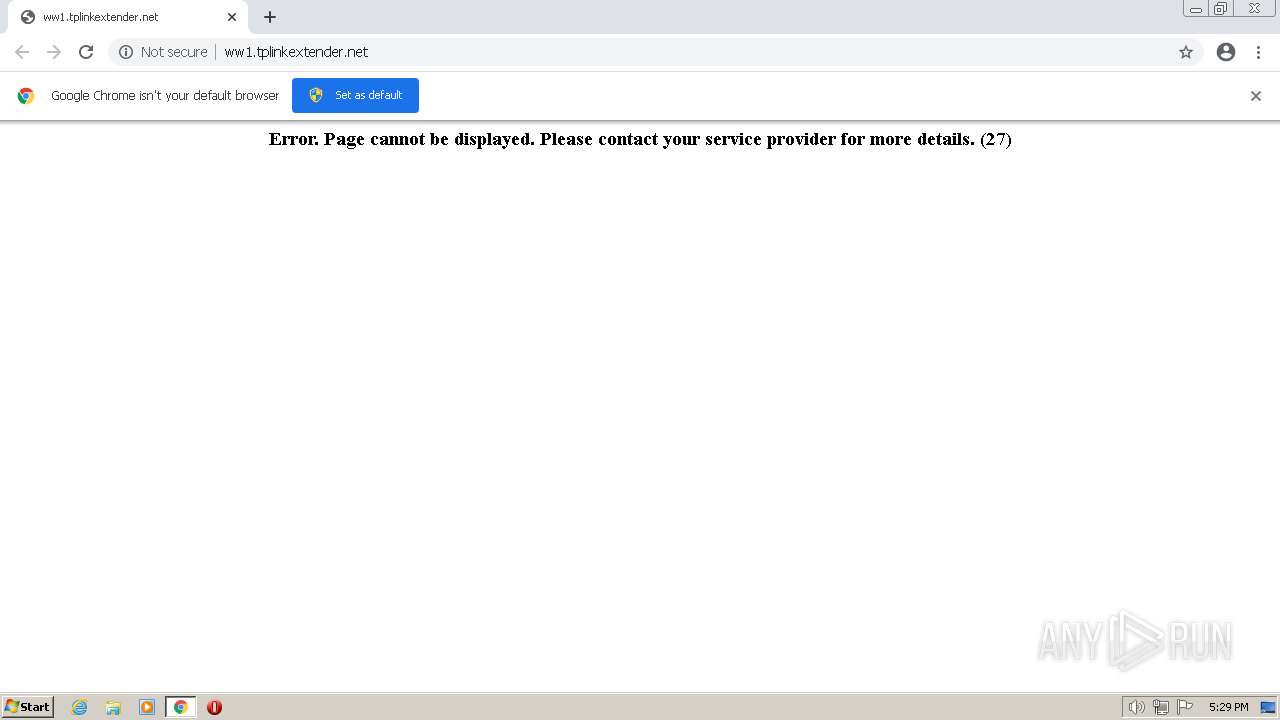Close the ww1.tplinkextender.net tab

click(232, 17)
